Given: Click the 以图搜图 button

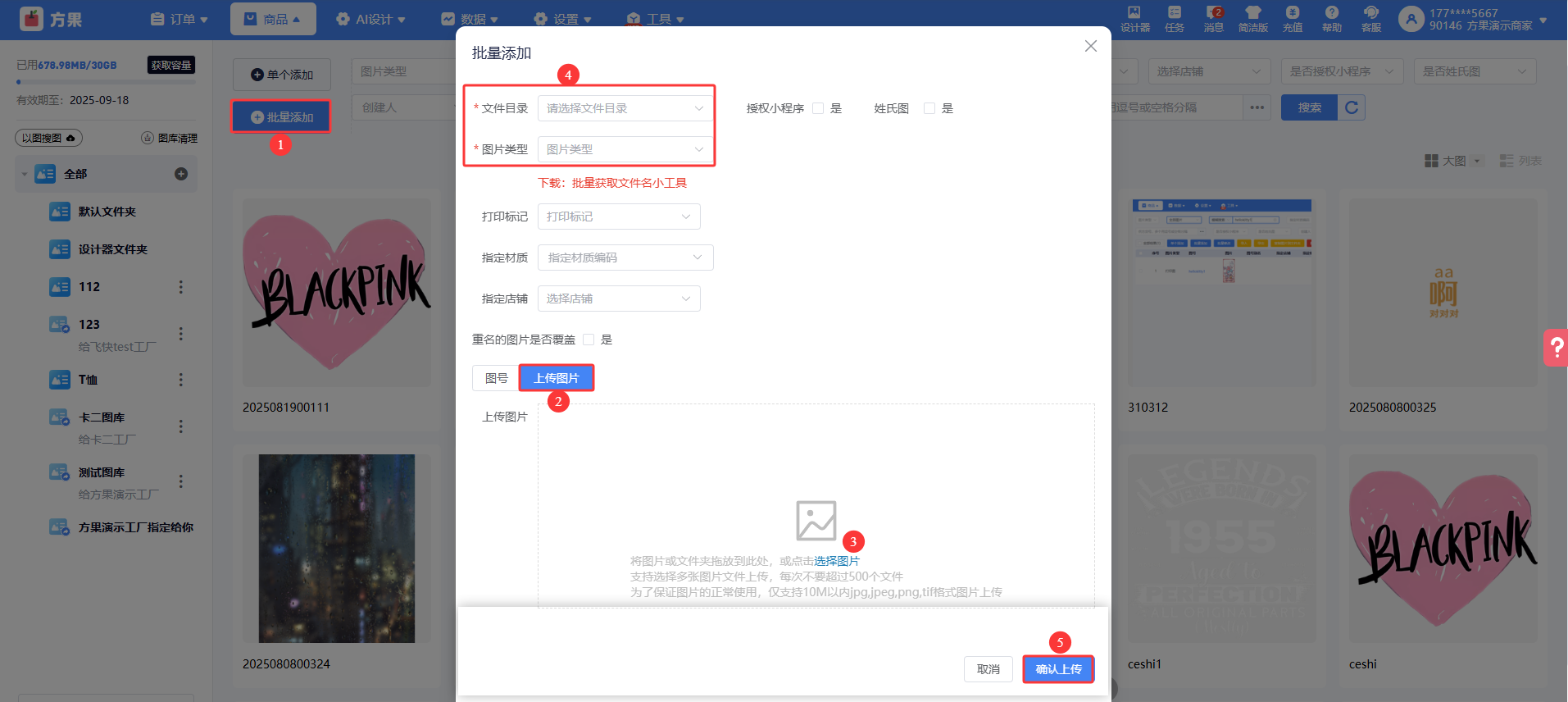Looking at the screenshot, I should (x=48, y=138).
